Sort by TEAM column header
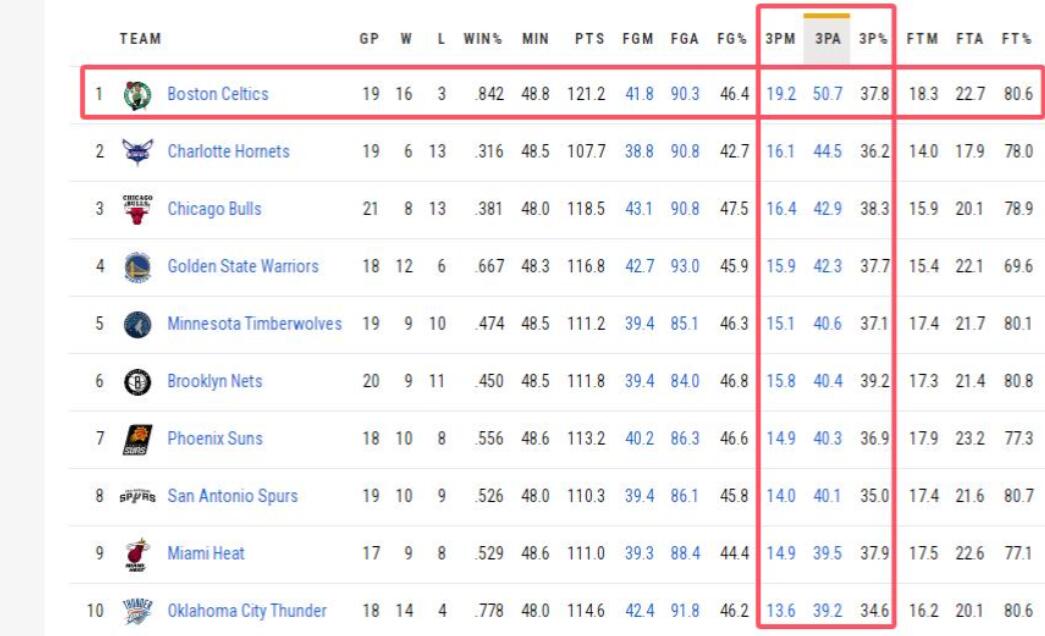1045x636 pixels. coord(140,39)
